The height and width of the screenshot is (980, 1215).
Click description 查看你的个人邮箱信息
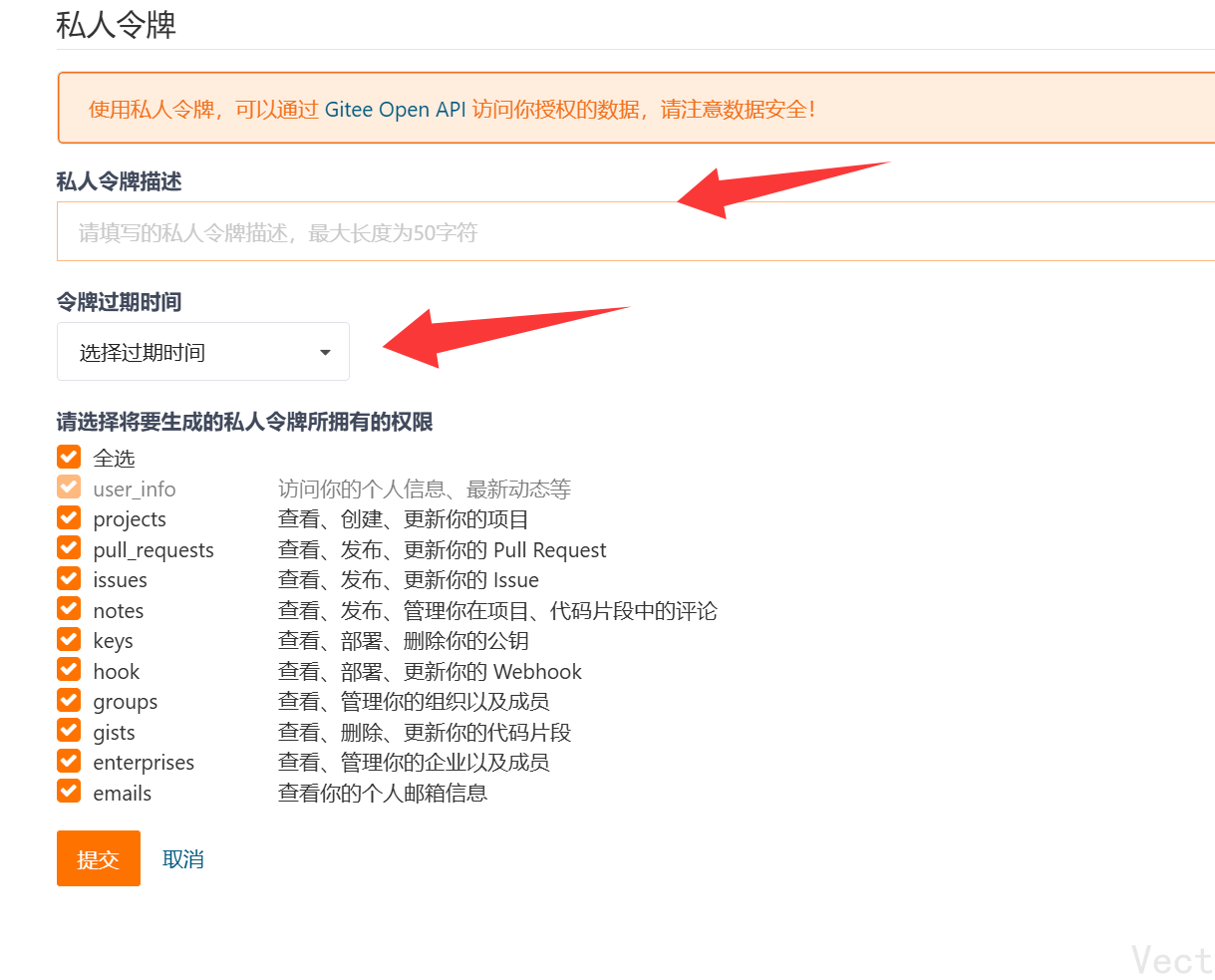click(383, 794)
